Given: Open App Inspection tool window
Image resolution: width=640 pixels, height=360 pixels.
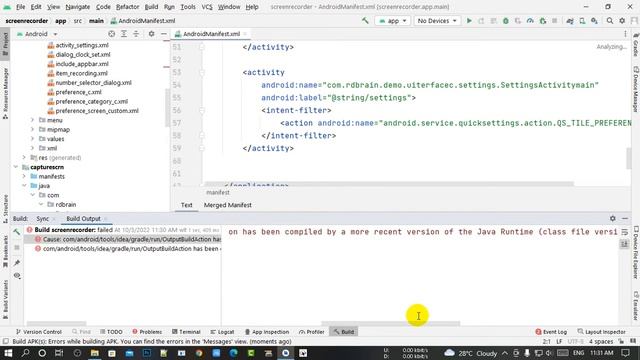Looking at the screenshot, I should (x=267, y=331).
